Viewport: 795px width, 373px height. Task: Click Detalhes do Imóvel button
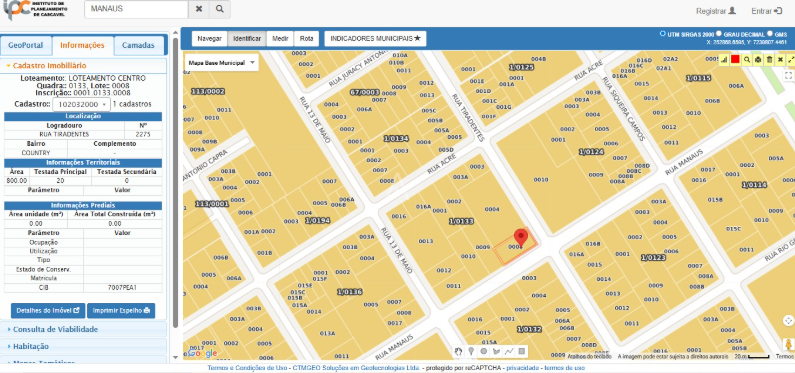point(48,310)
